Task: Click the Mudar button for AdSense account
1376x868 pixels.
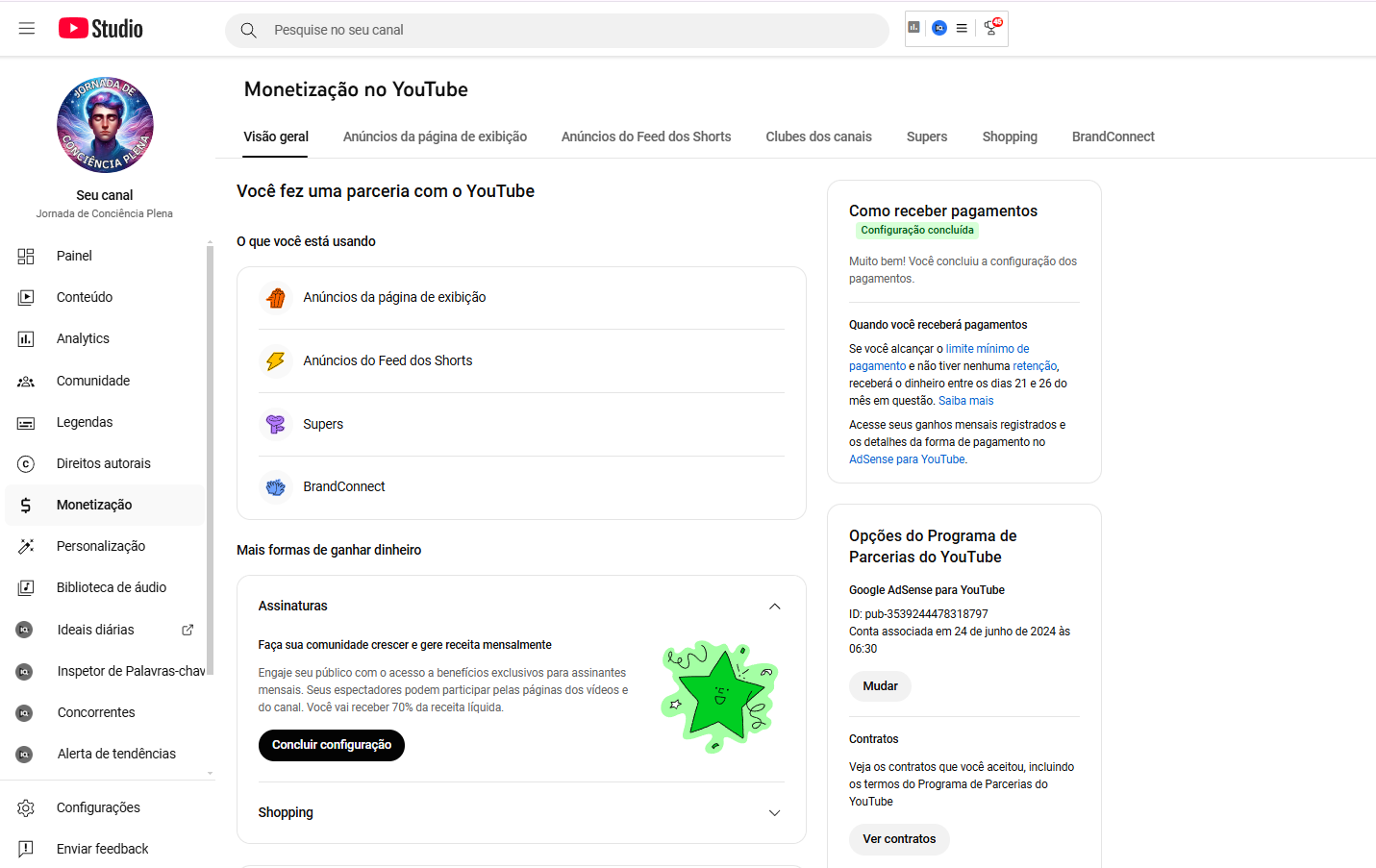Action: tap(880, 686)
